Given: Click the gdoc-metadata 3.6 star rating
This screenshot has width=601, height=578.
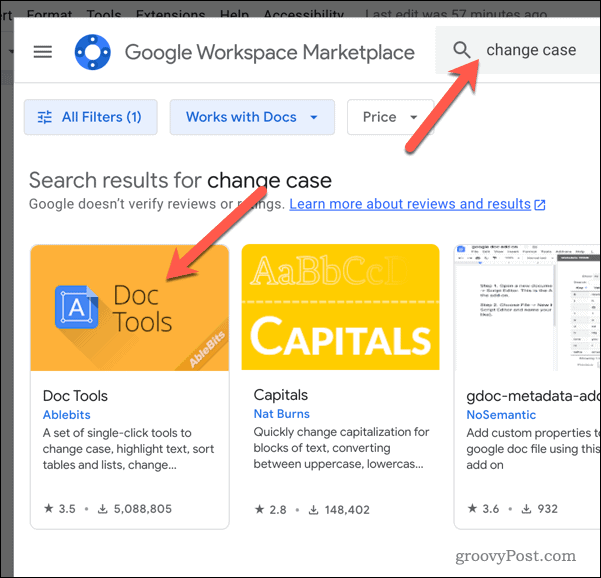Looking at the screenshot, I should click(483, 509).
